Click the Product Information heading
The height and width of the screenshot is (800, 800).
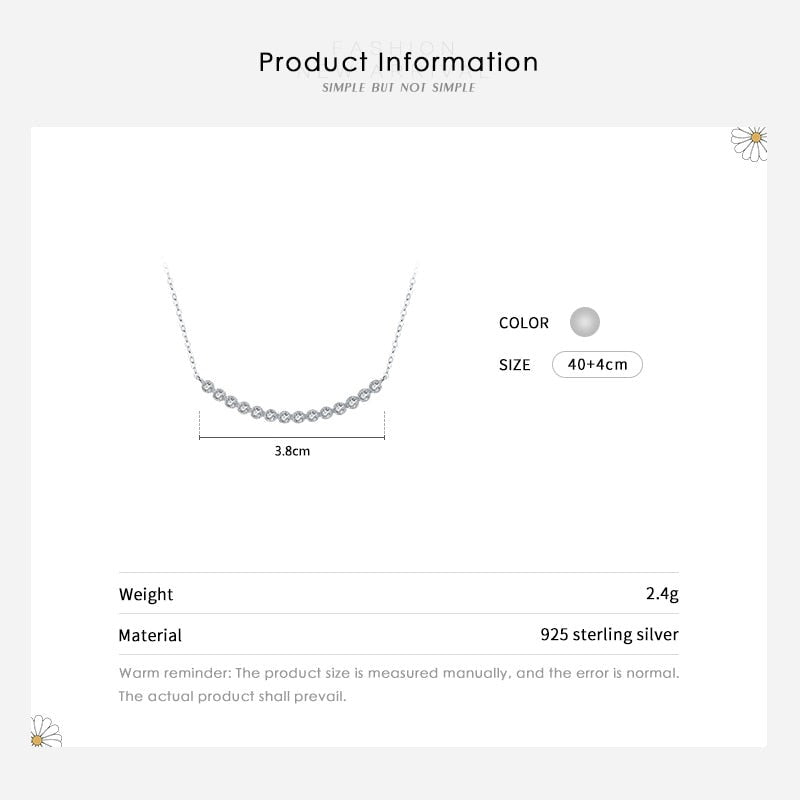click(398, 62)
